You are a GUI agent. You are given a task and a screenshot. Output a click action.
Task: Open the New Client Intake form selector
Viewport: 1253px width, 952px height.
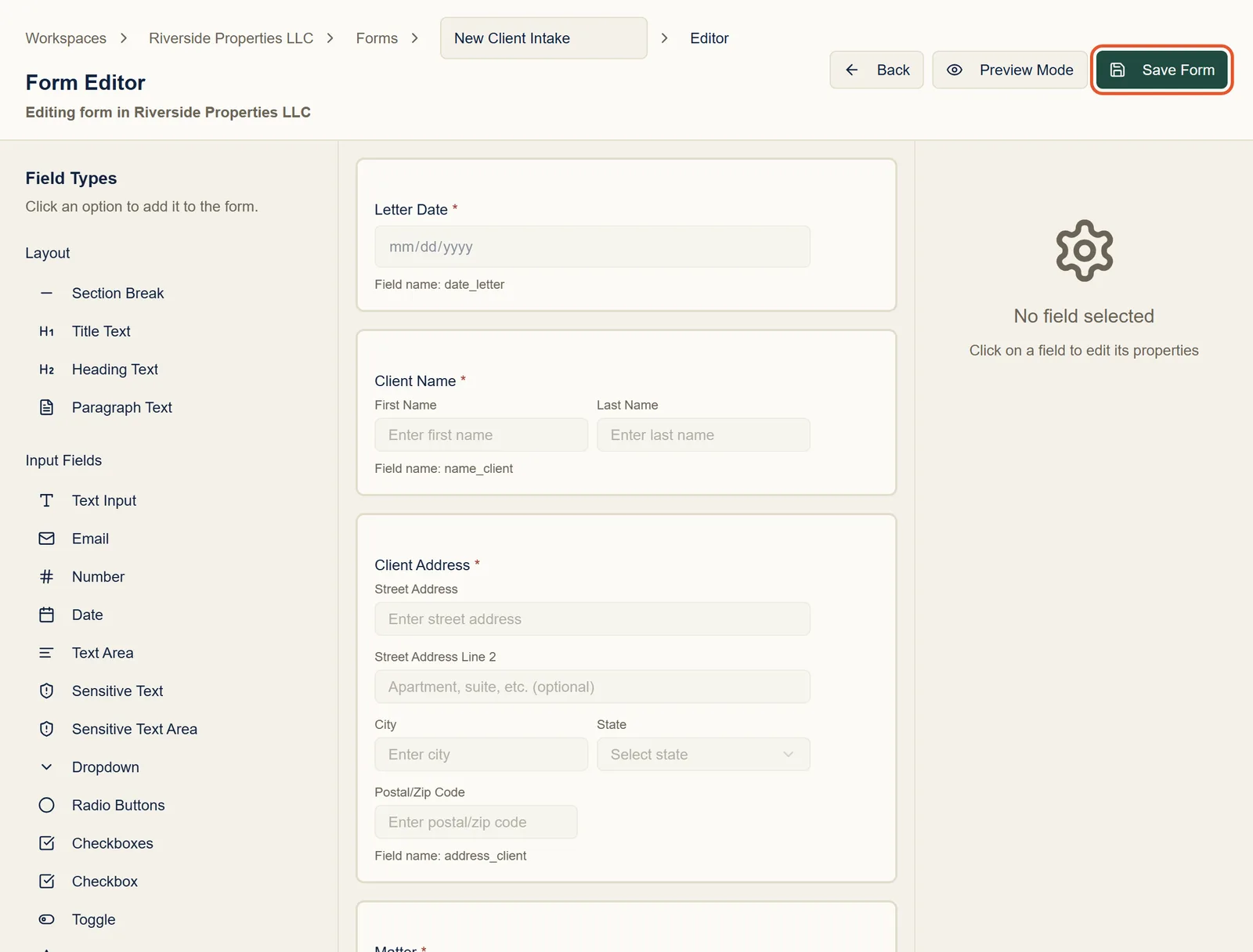coord(543,38)
